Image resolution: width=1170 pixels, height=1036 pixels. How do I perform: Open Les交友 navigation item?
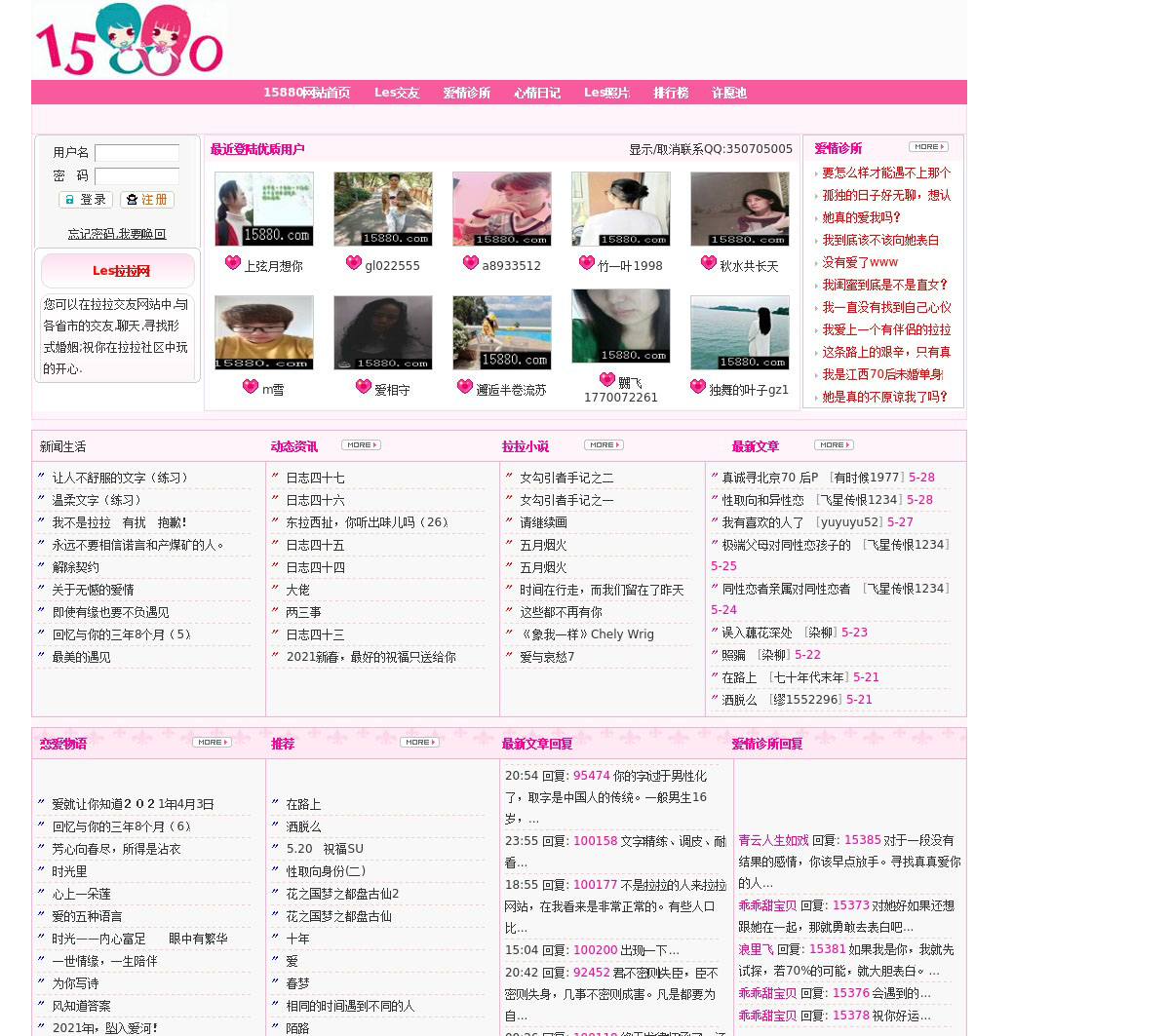[397, 93]
